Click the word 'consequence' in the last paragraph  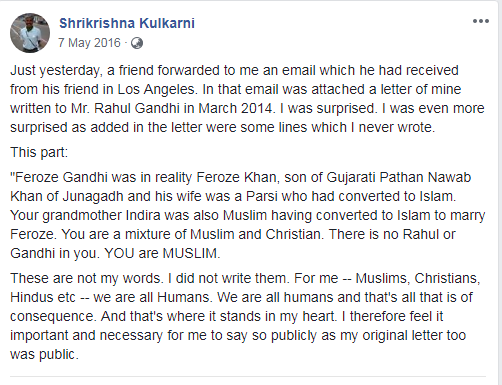pos(53,316)
